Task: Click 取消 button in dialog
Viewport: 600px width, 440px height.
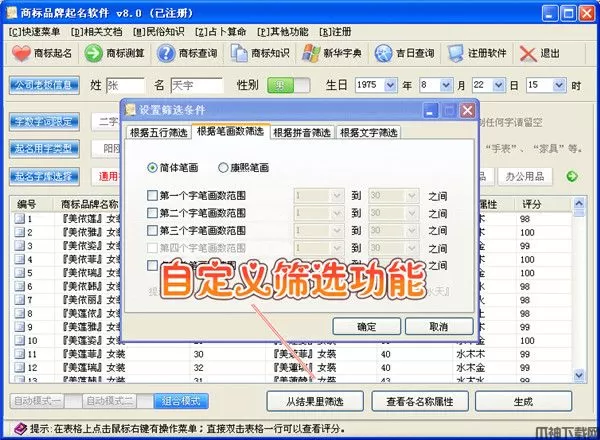Action: point(439,326)
